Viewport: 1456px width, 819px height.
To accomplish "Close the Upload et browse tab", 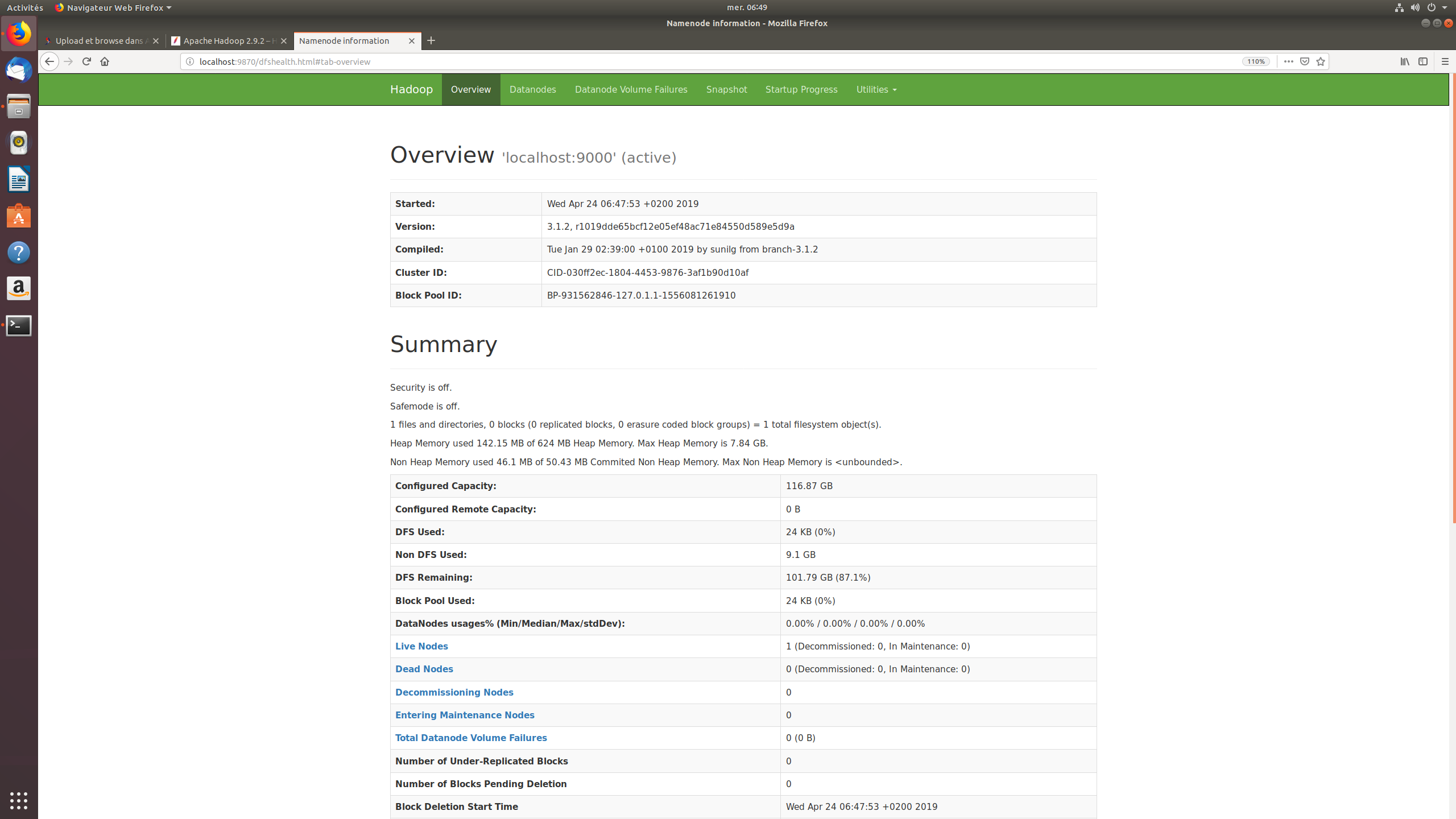I will coord(156,41).
